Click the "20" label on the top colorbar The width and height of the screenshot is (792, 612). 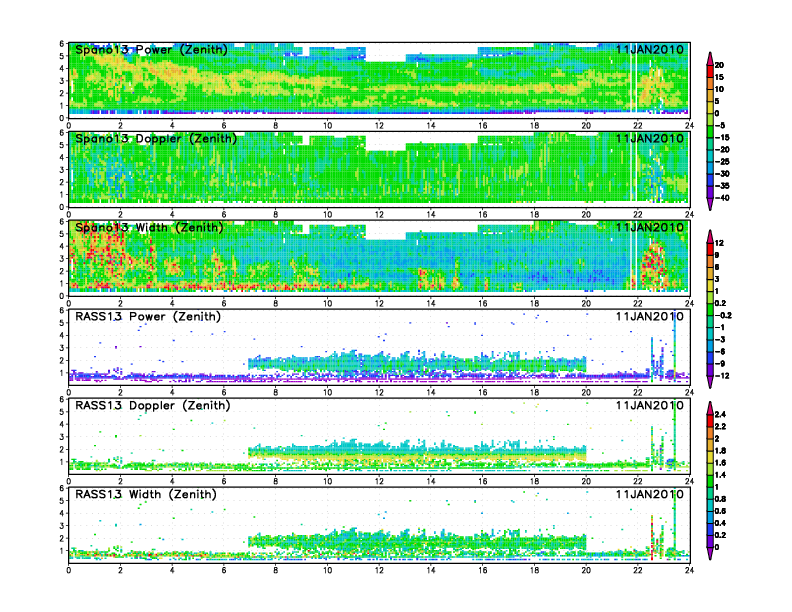tap(719, 65)
